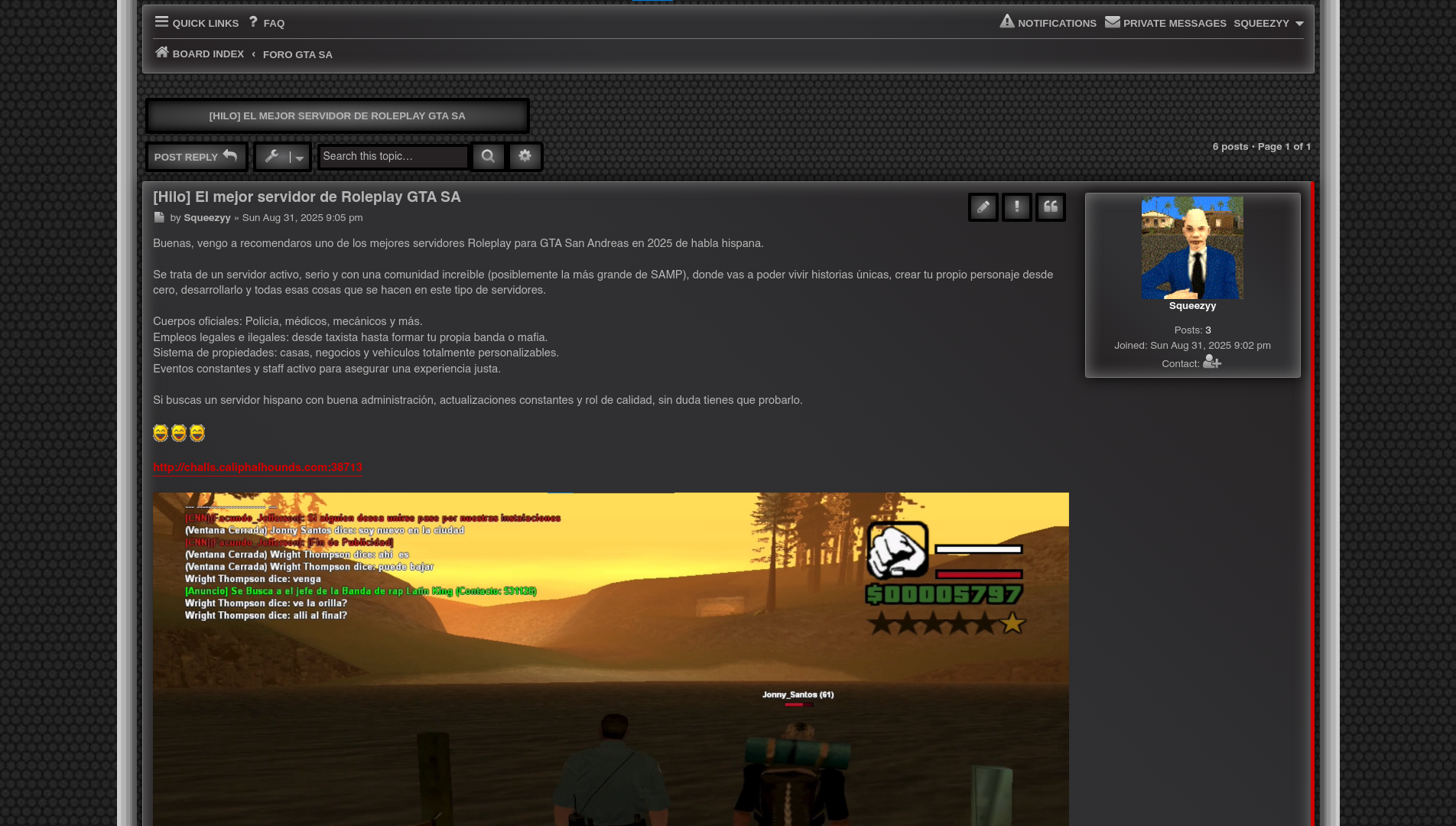
Task: Click the FAQ question mark icon
Action: [253, 22]
